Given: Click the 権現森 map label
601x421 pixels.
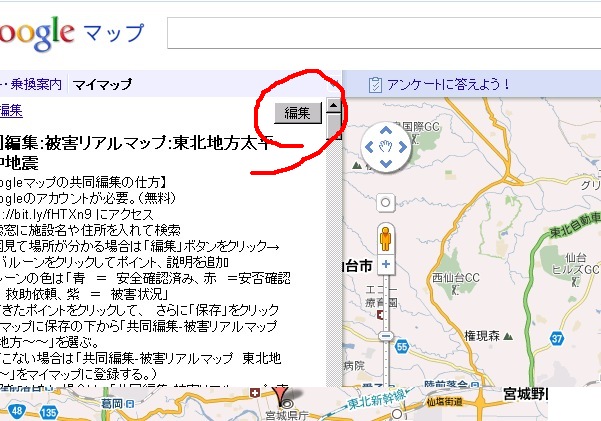Looking at the screenshot, I should pos(482,336).
